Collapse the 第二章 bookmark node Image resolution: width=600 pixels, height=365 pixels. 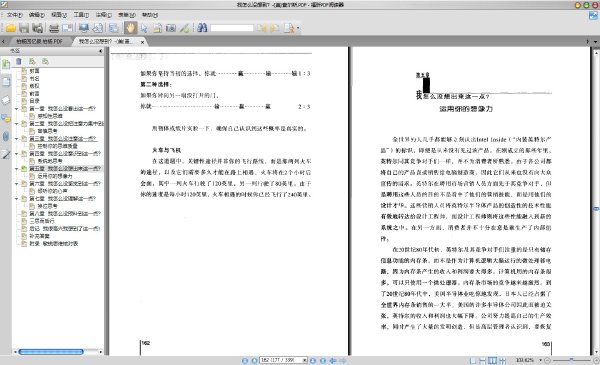click(16, 124)
